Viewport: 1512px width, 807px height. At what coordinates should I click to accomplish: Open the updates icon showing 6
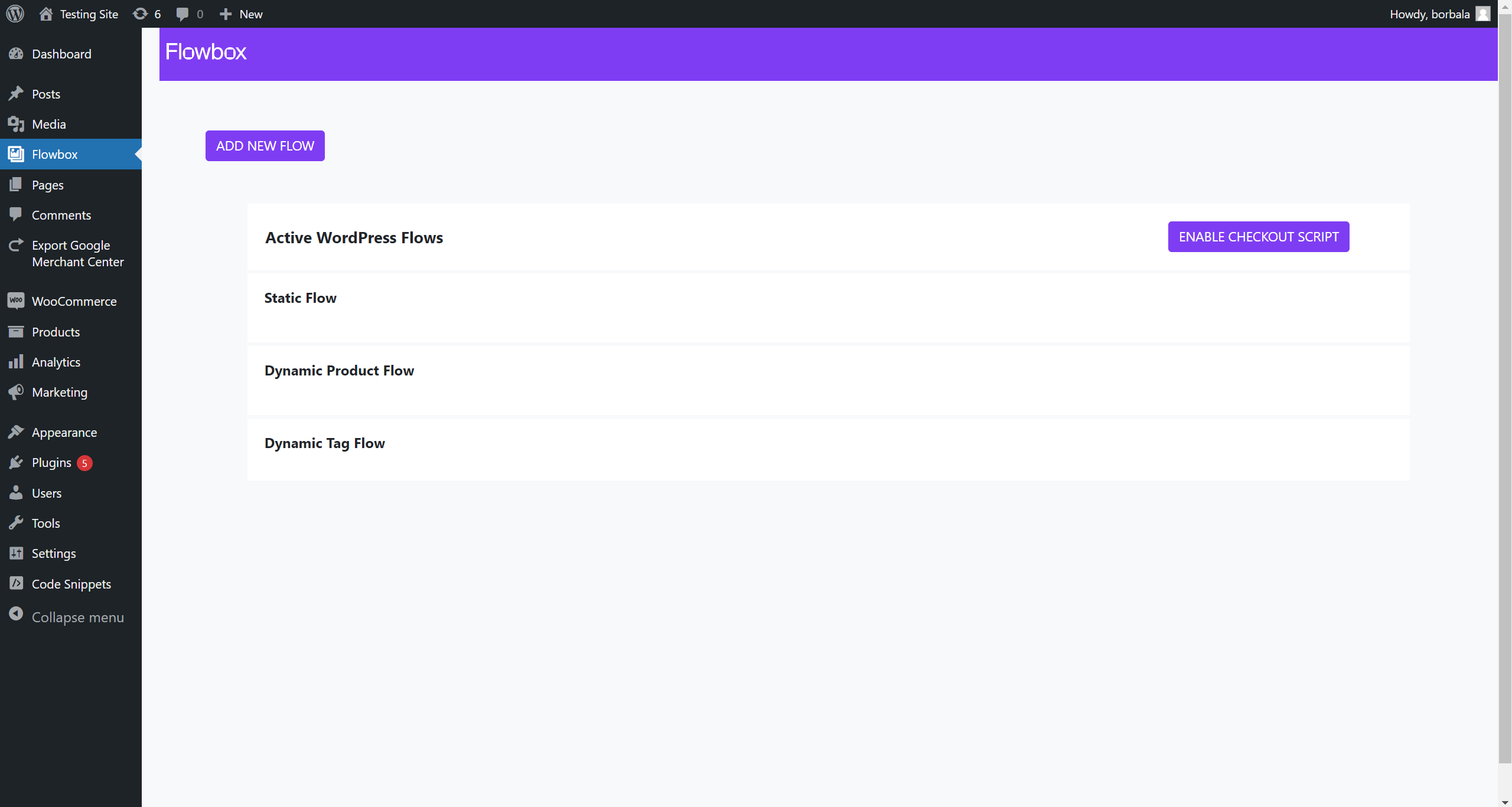tap(141, 14)
